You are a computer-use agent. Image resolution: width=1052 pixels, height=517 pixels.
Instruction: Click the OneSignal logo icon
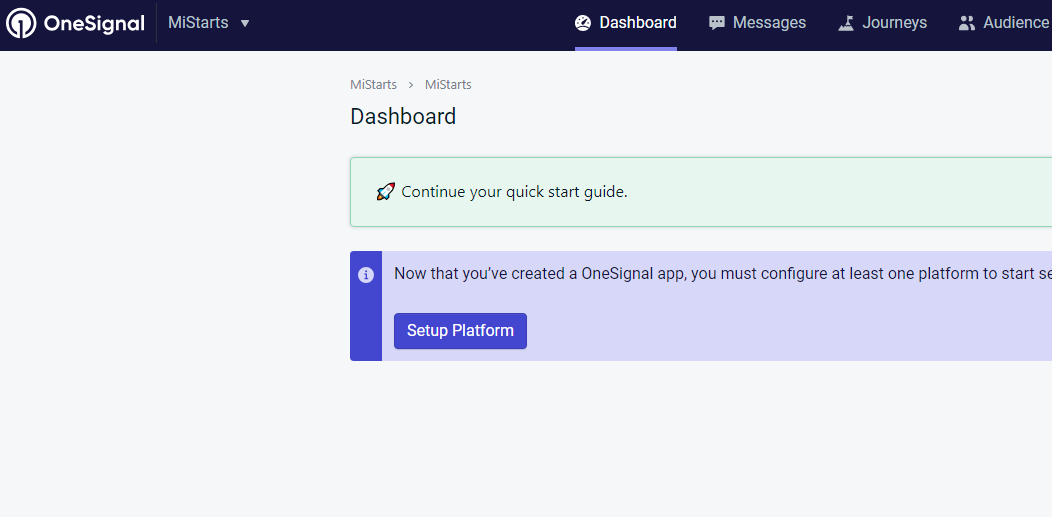[x=21, y=23]
